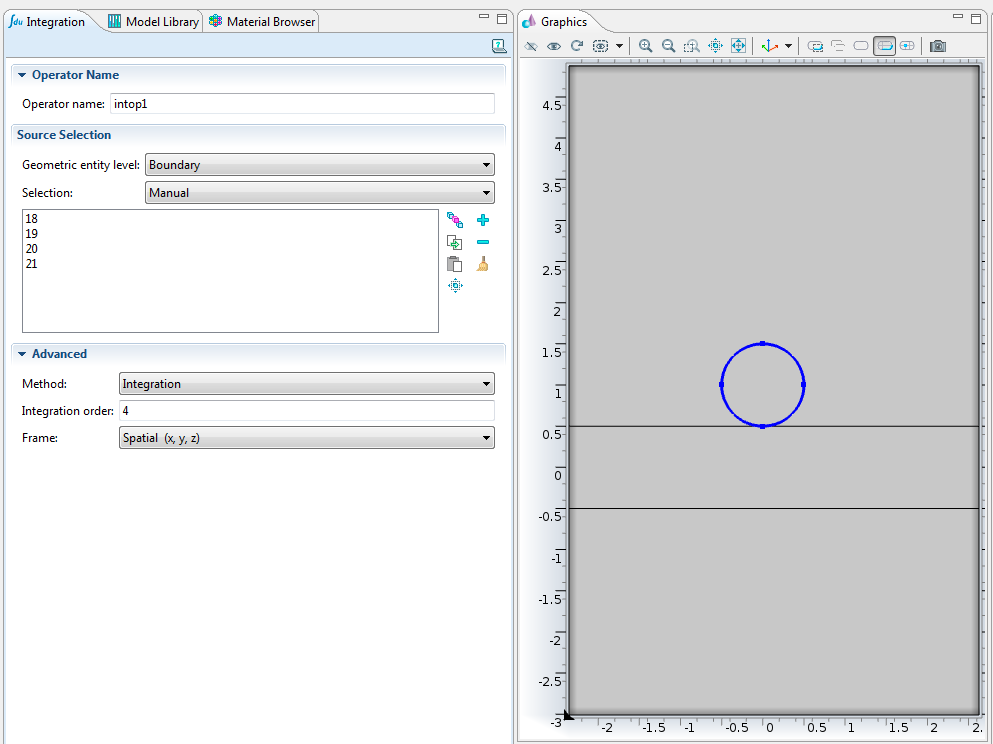The width and height of the screenshot is (993, 744).
Task: Click the Zoom Extents toolbar icon
Action: (738, 46)
